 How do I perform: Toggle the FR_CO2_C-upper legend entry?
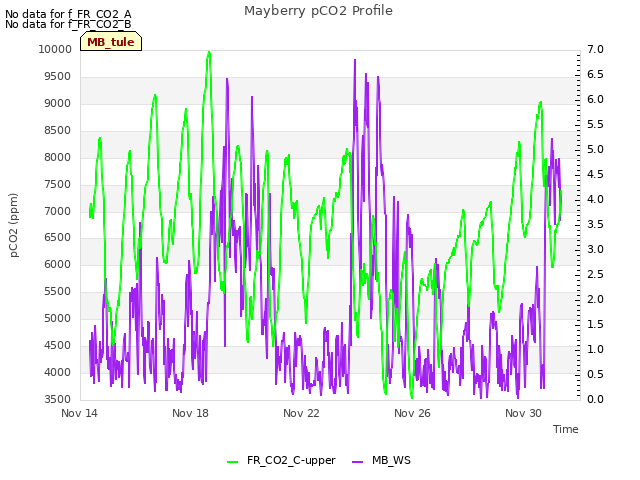tap(281, 460)
